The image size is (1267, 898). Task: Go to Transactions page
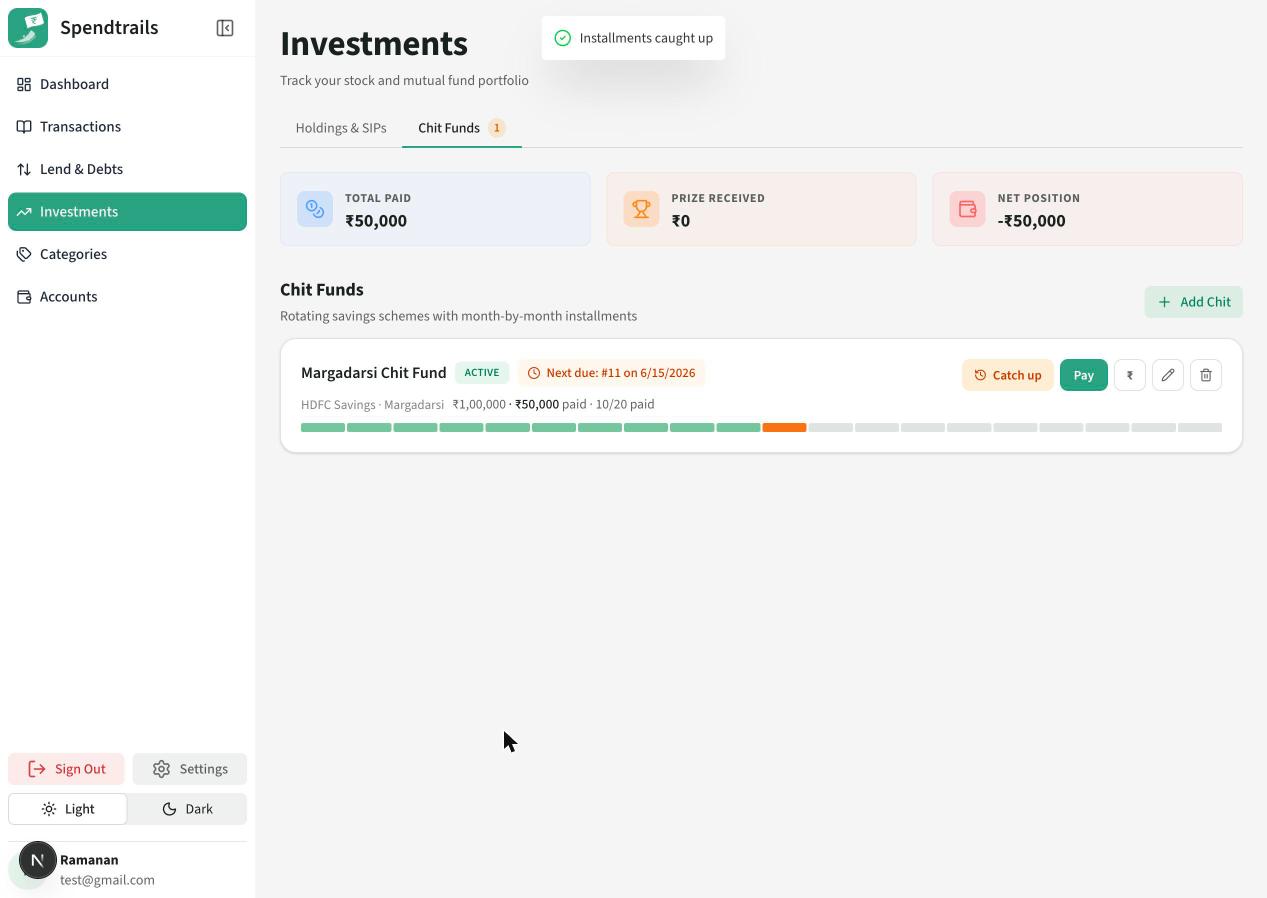[127, 127]
